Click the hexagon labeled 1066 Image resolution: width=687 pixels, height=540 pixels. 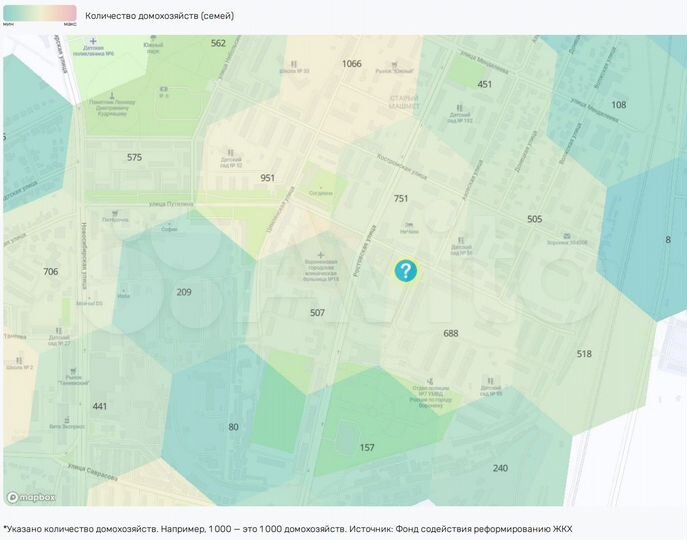(x=351, y=64)
